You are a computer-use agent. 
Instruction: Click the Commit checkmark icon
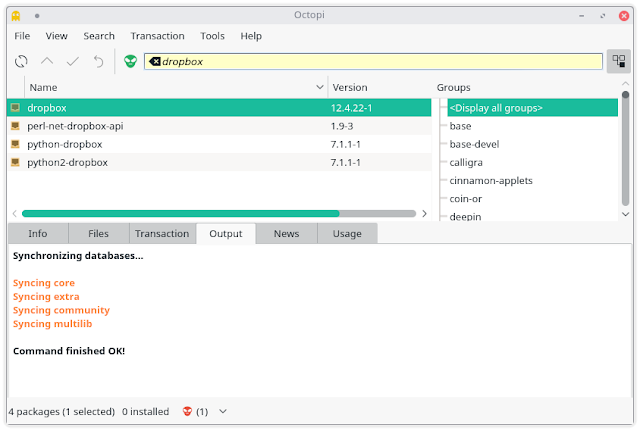pos(73,62)
